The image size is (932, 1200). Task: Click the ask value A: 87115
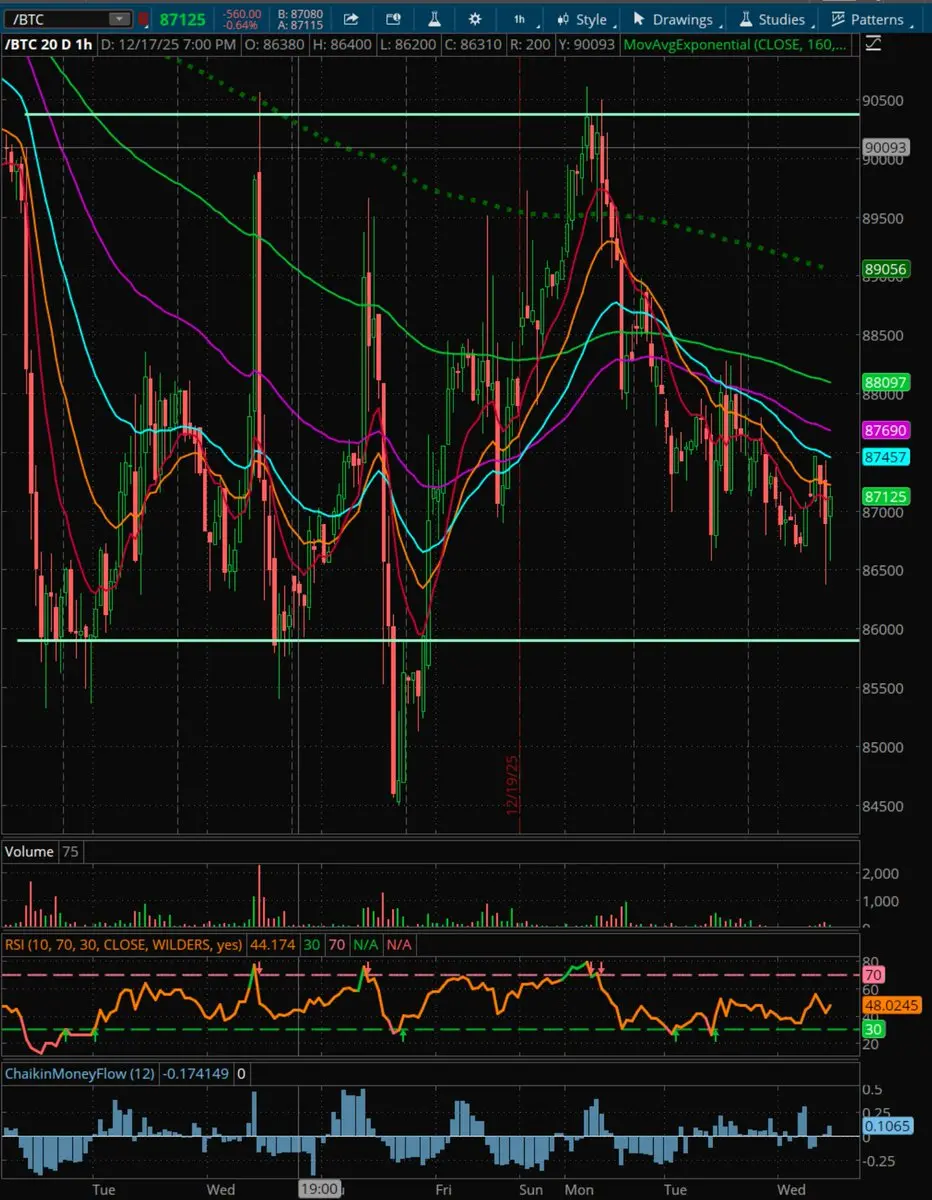coord(300,25)
